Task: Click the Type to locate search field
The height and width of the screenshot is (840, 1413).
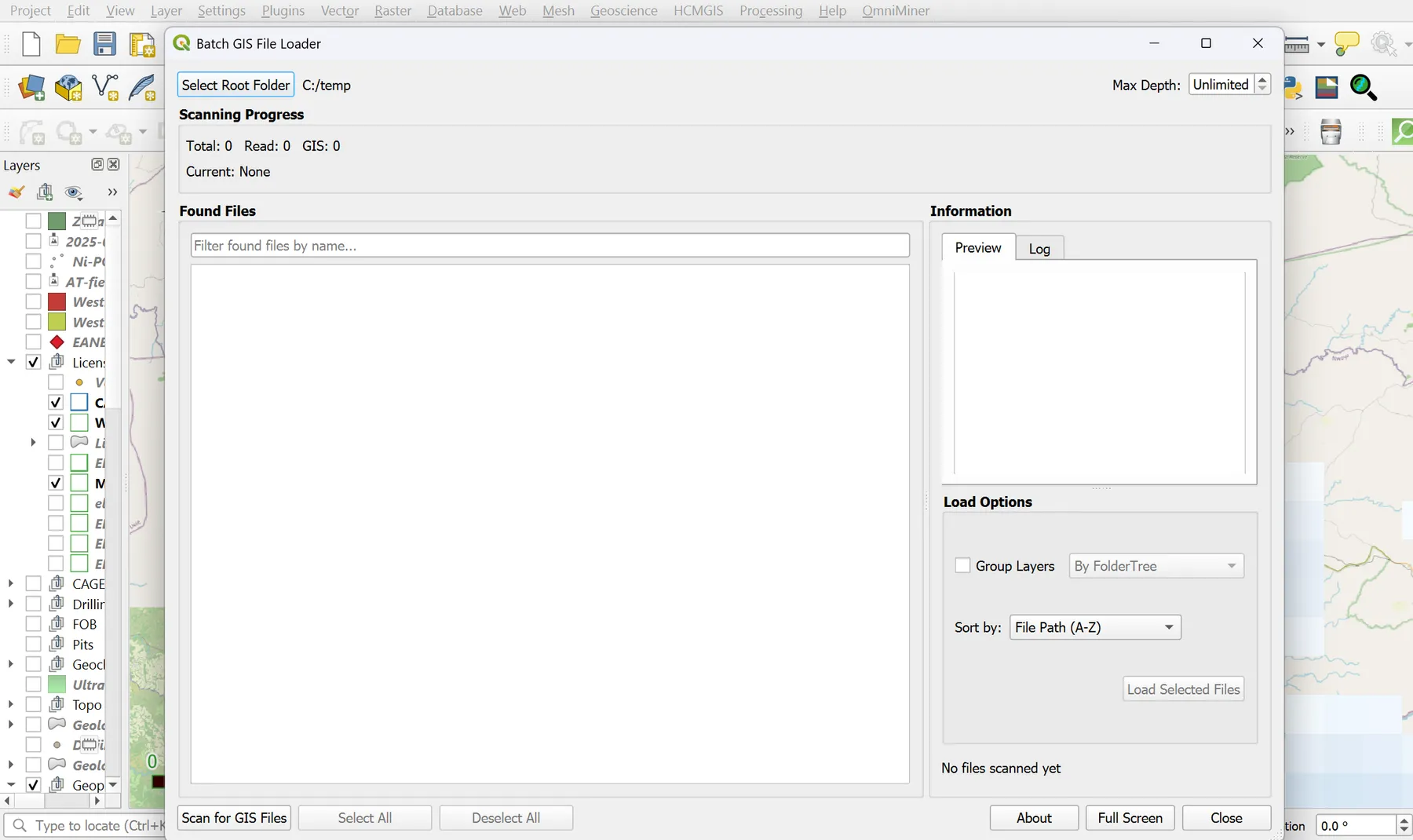Action: point(85,826)
